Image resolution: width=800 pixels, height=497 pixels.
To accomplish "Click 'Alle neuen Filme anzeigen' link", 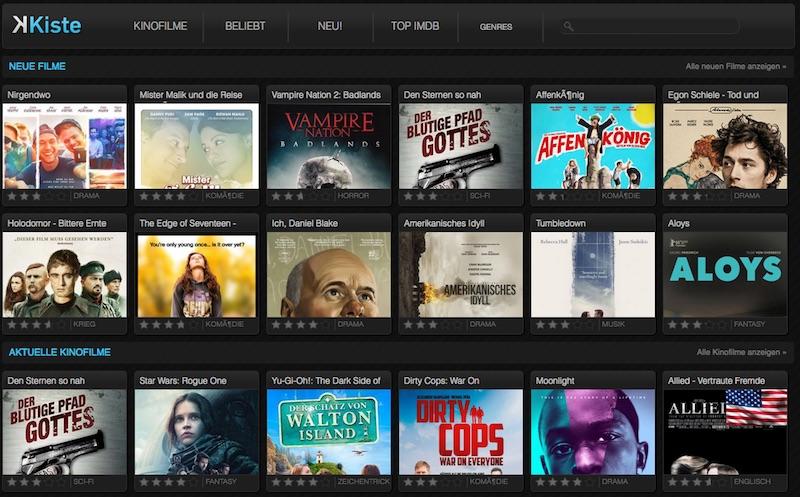I will click(x=735, y=67).
